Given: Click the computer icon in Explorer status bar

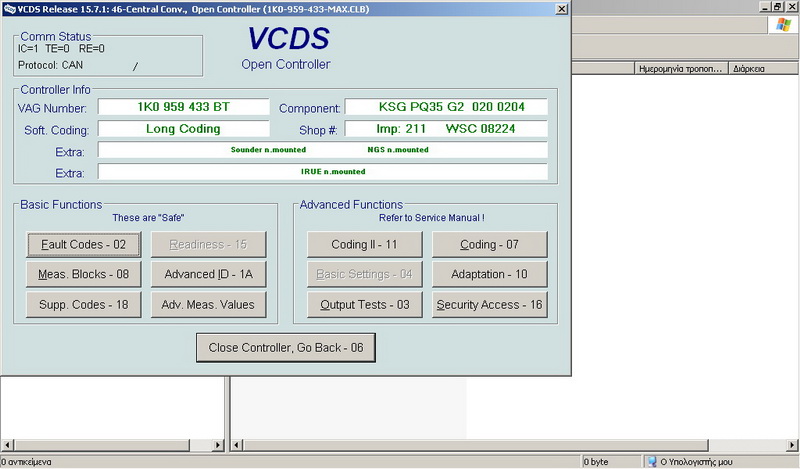Looking at the screenshot, I should (652, 462).
